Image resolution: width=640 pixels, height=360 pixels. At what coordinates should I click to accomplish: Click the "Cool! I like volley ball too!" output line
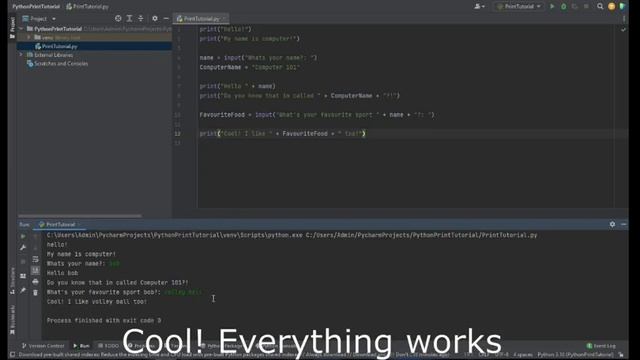click(x=97, y=302)
